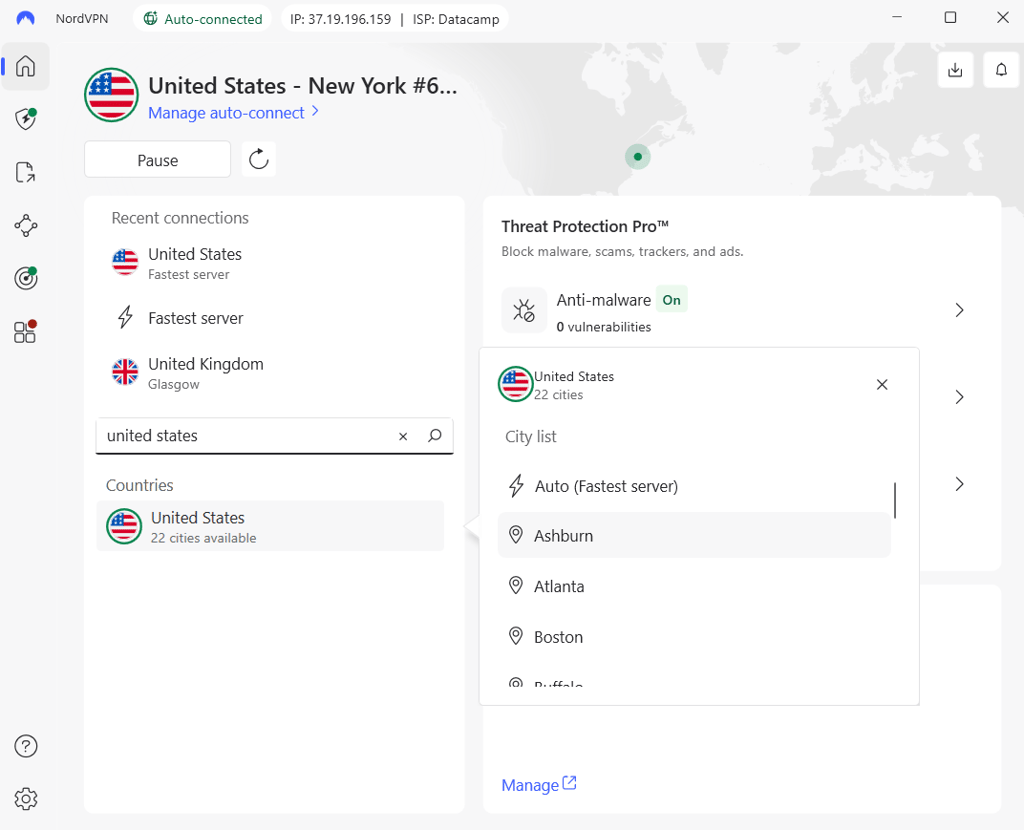Pause the VPN connection

157,160
